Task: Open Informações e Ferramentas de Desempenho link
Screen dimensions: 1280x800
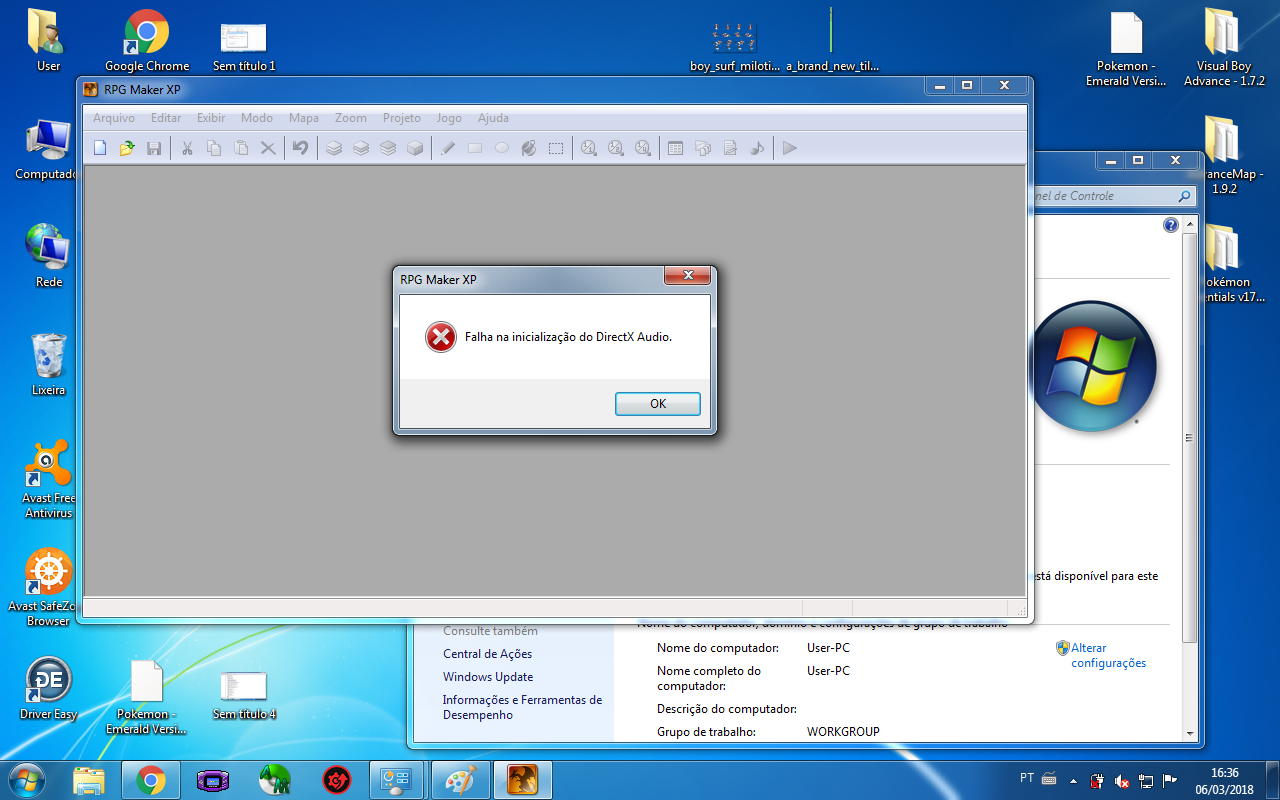Action: 522,707
